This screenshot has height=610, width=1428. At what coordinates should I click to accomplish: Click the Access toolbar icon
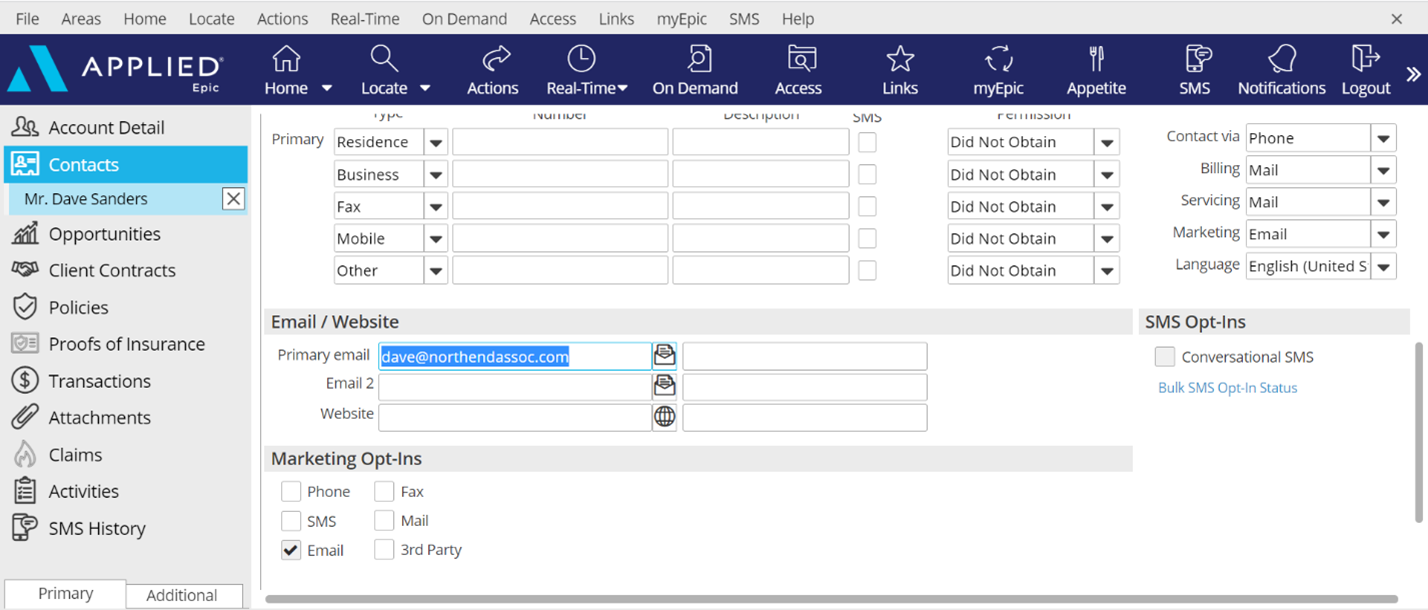(x=801, y=58)
